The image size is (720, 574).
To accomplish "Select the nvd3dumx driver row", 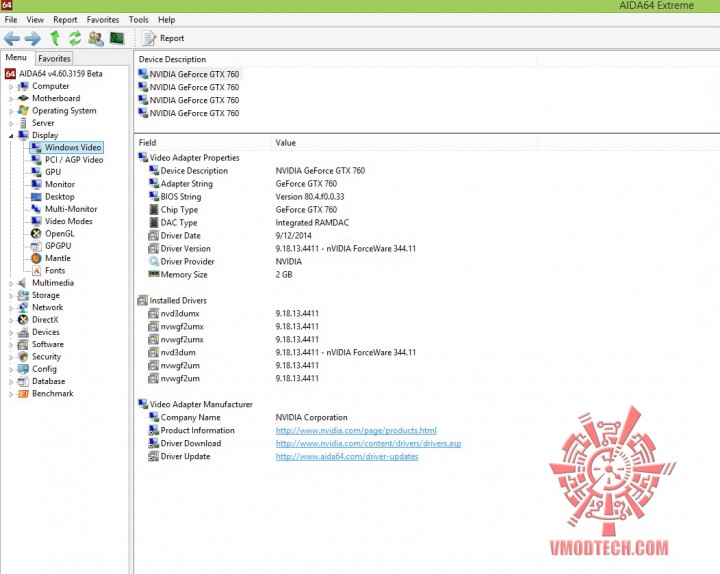I will (233, 313).
